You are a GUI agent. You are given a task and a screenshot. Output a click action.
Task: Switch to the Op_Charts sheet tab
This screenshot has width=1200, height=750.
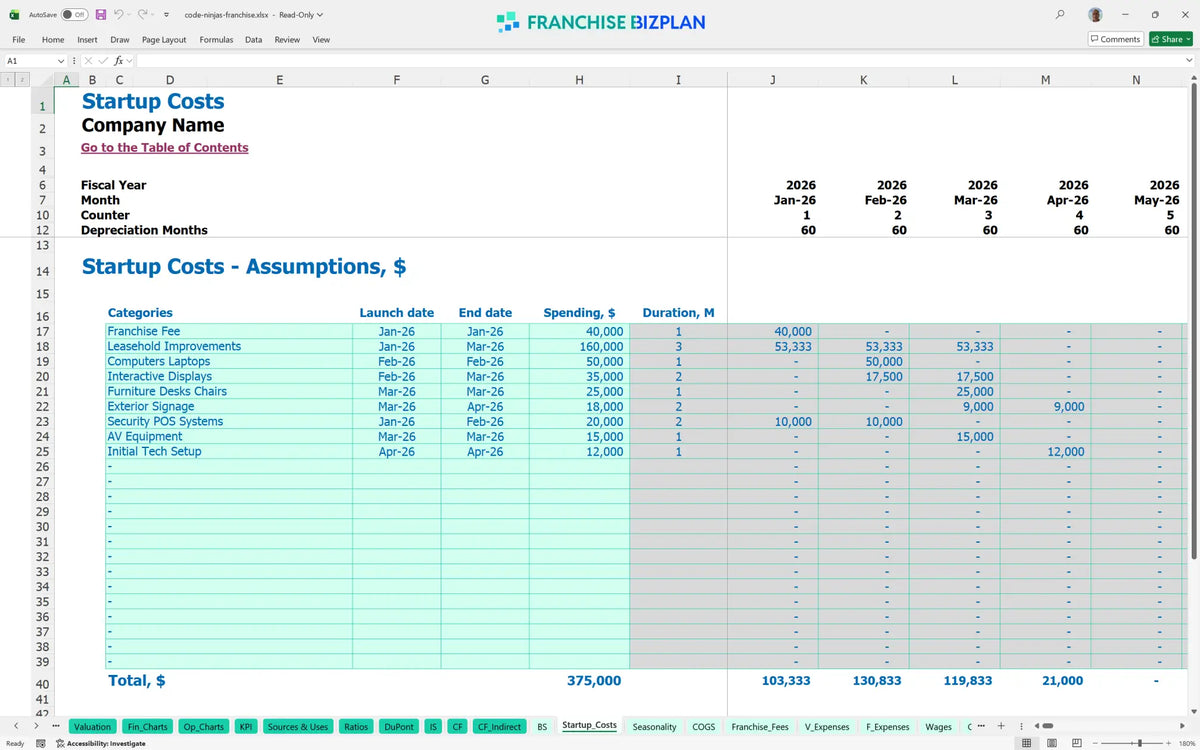pos(204,727)
